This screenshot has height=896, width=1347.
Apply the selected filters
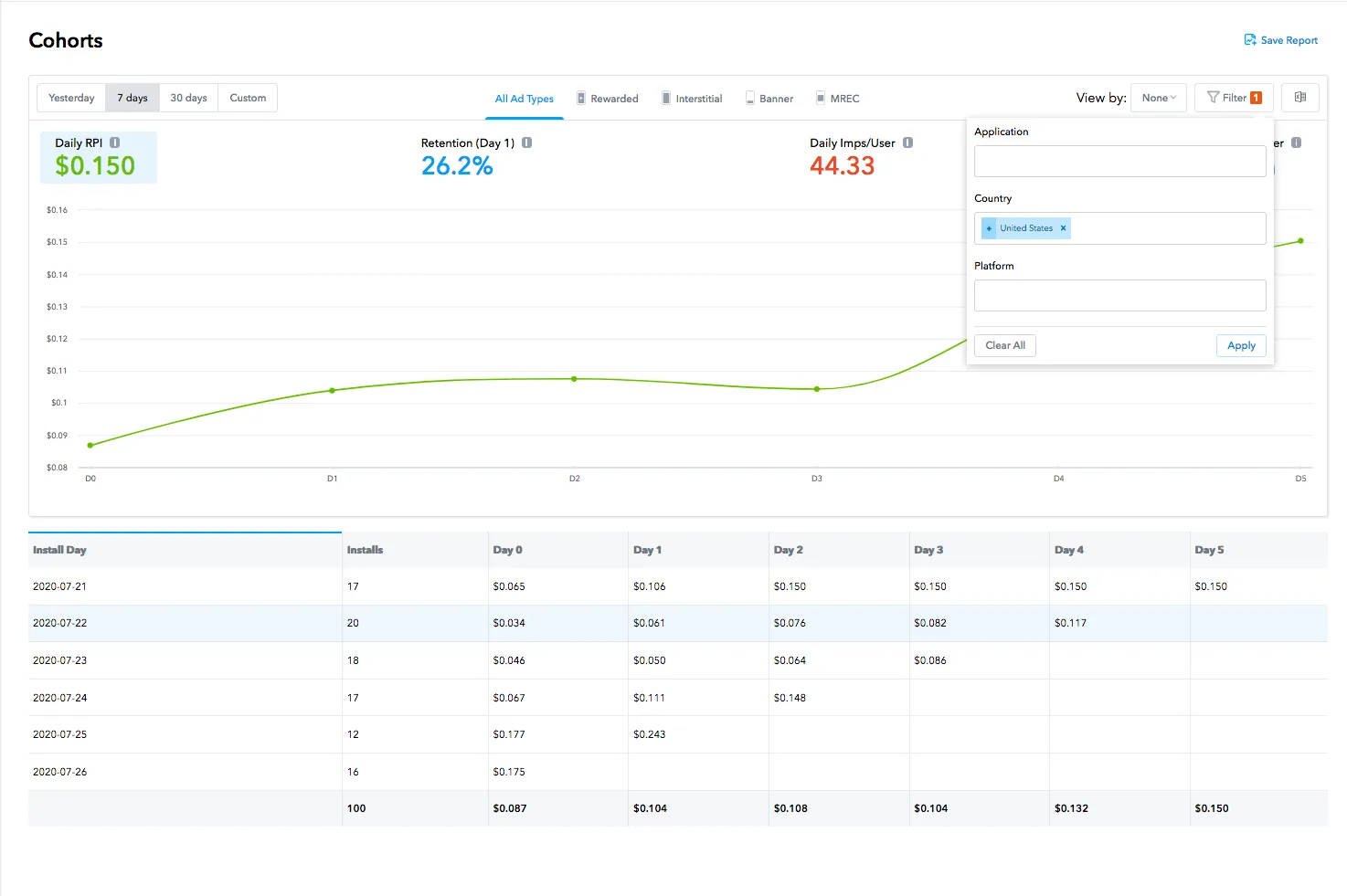coord(1241,345)
